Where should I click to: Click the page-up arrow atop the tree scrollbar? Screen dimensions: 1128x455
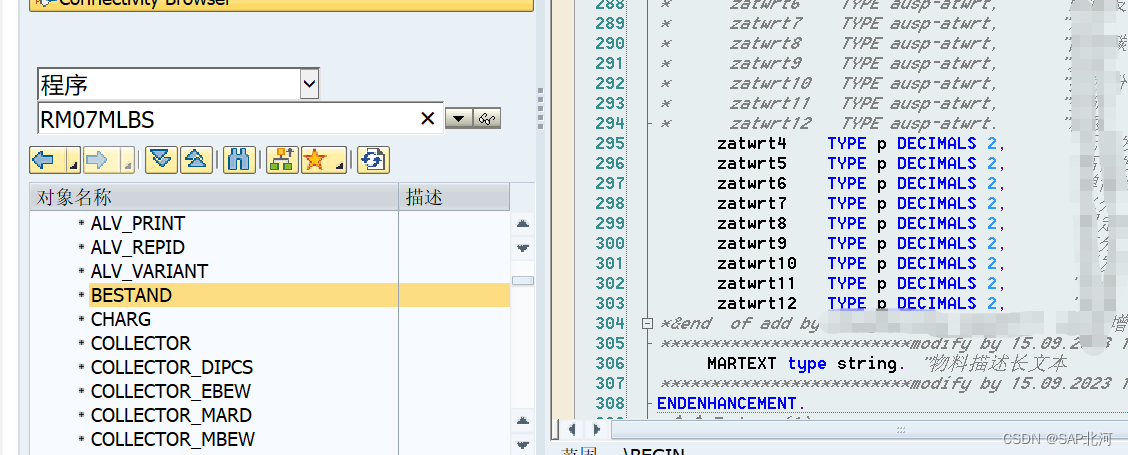523,224
